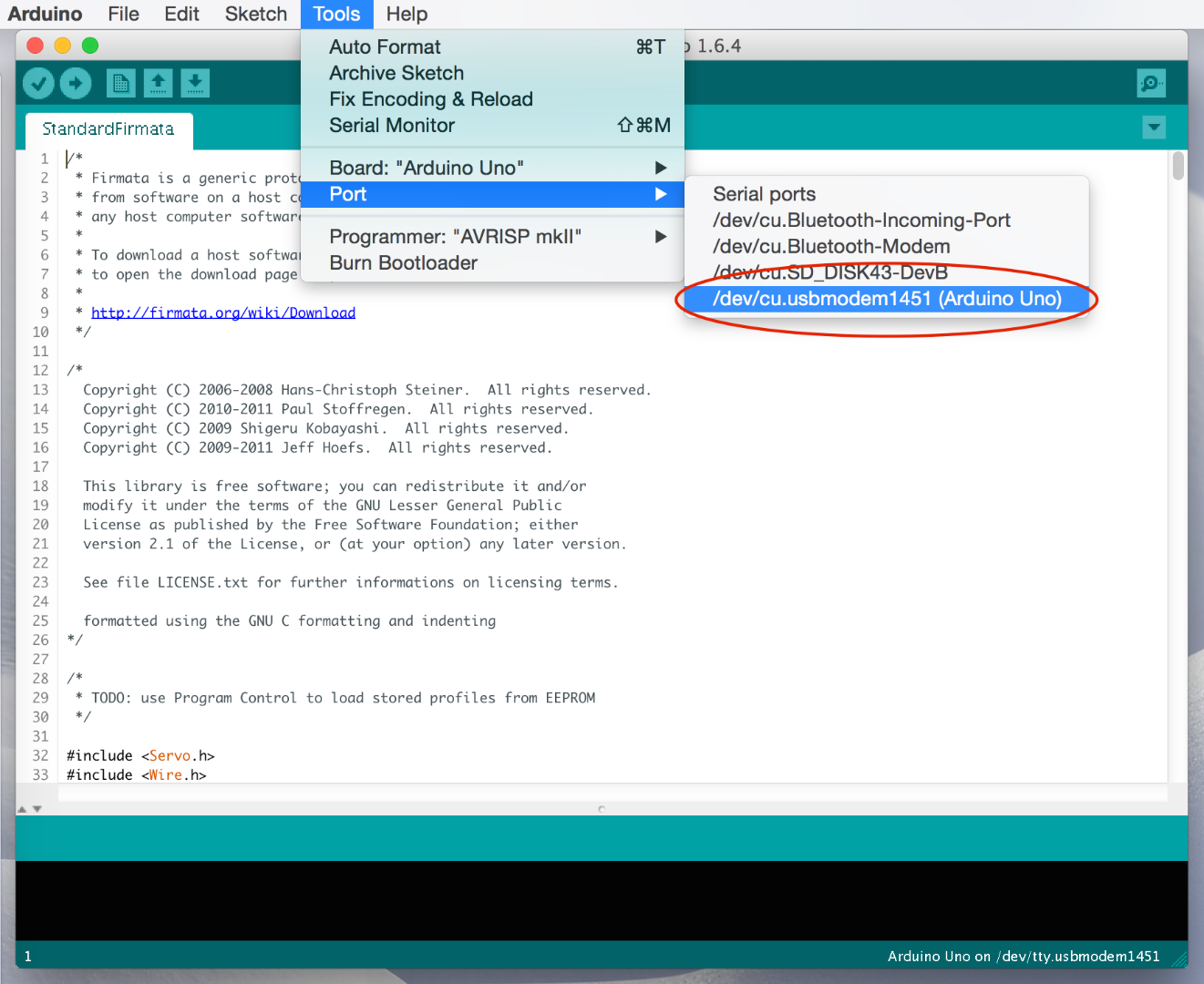Click the Save sketch icon
This screenshot has width=1204, height=984.
point(195,83)
